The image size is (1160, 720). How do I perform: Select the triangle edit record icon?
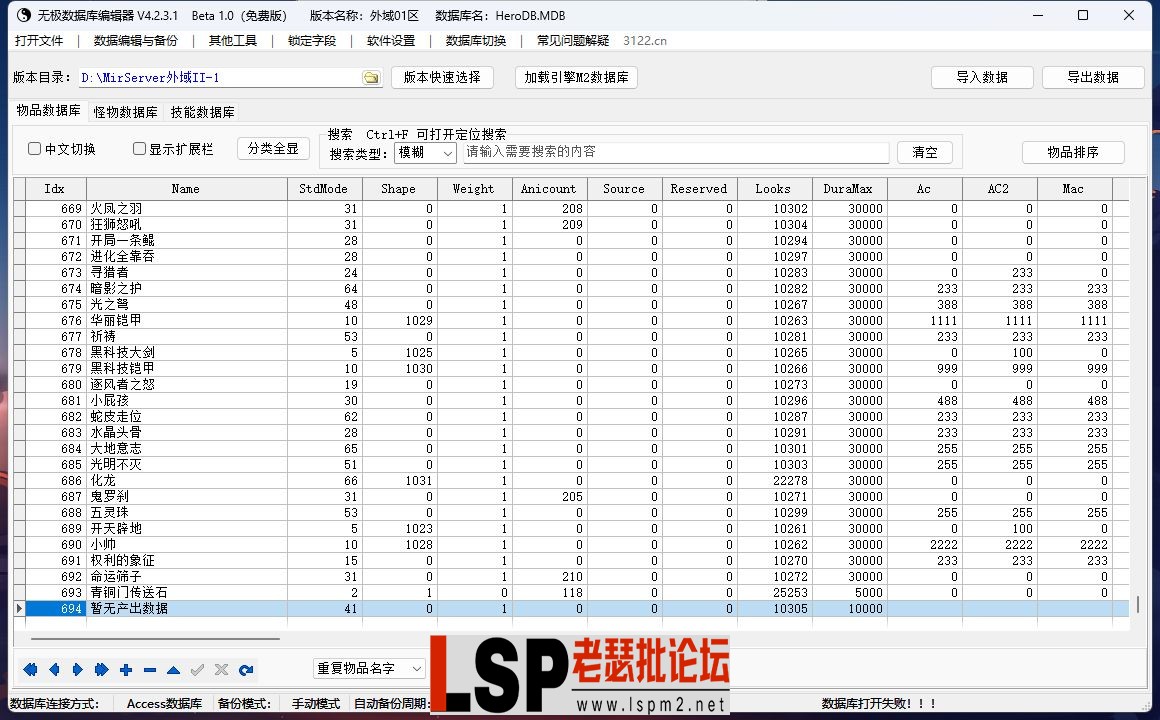173,670
